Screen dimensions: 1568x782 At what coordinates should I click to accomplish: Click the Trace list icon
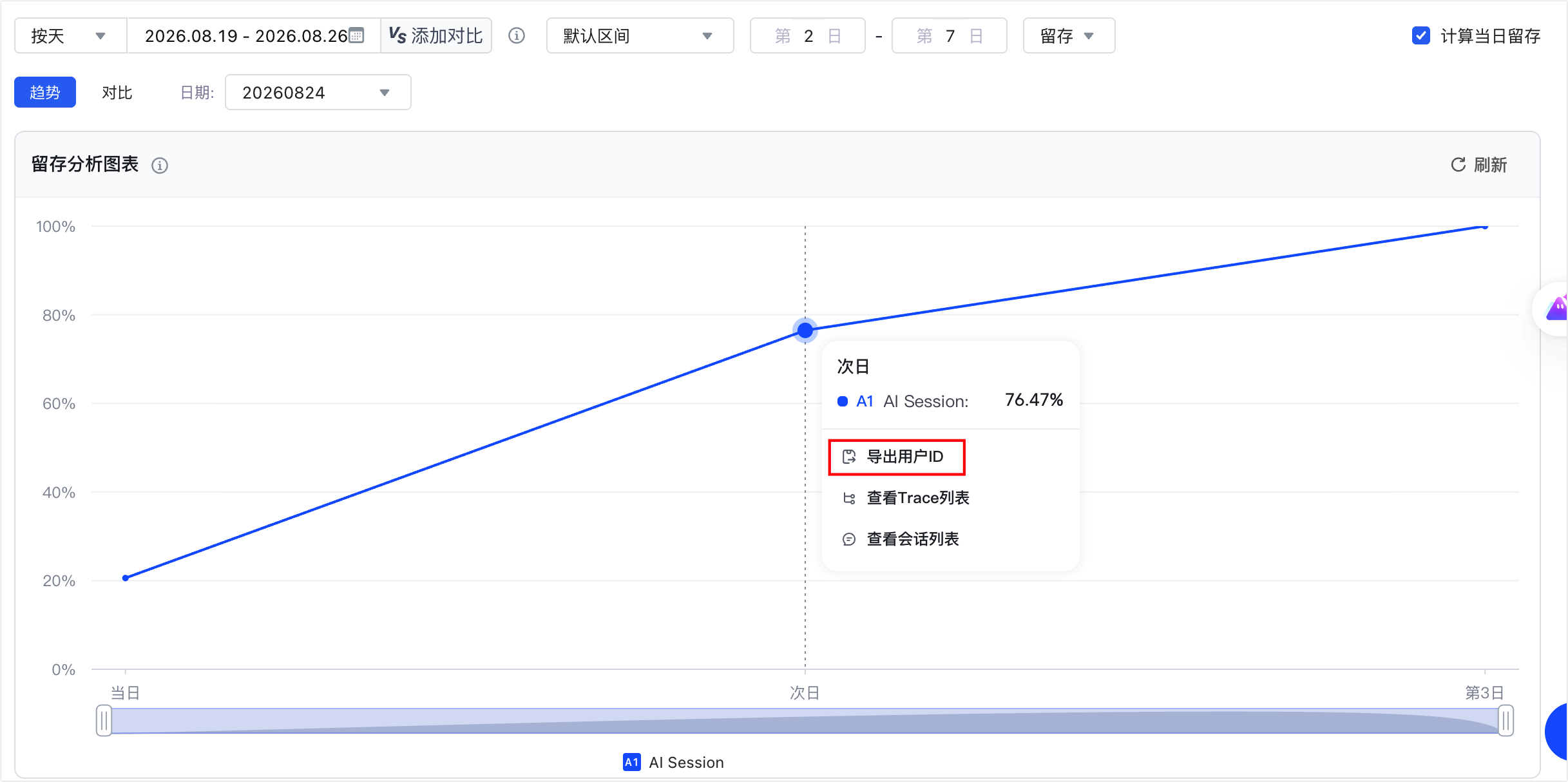click(x=849, y=498)
